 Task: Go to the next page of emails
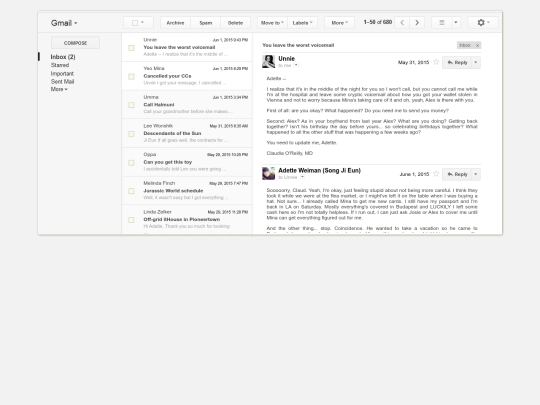(417, 23)
